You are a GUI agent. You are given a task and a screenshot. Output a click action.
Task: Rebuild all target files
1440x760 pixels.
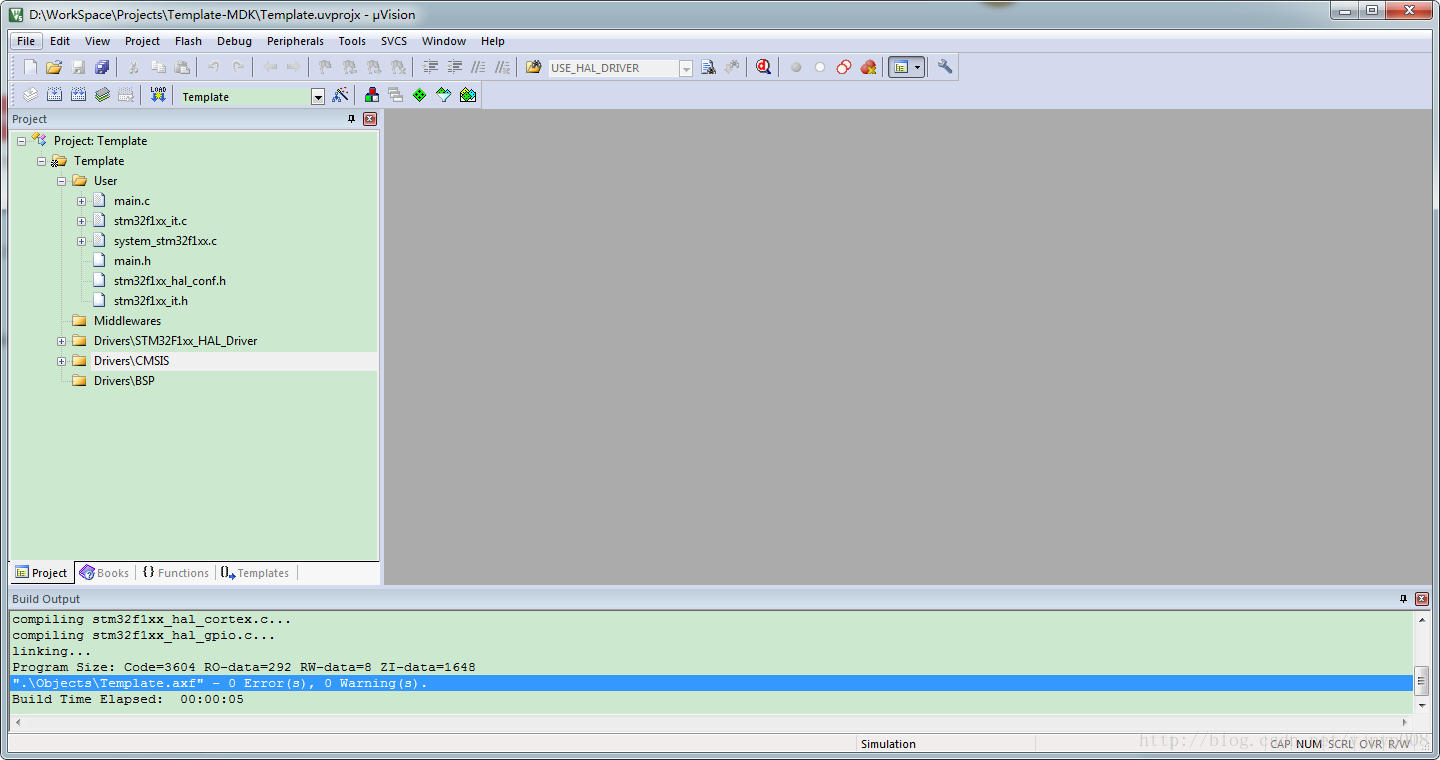[x=78, y=95]
